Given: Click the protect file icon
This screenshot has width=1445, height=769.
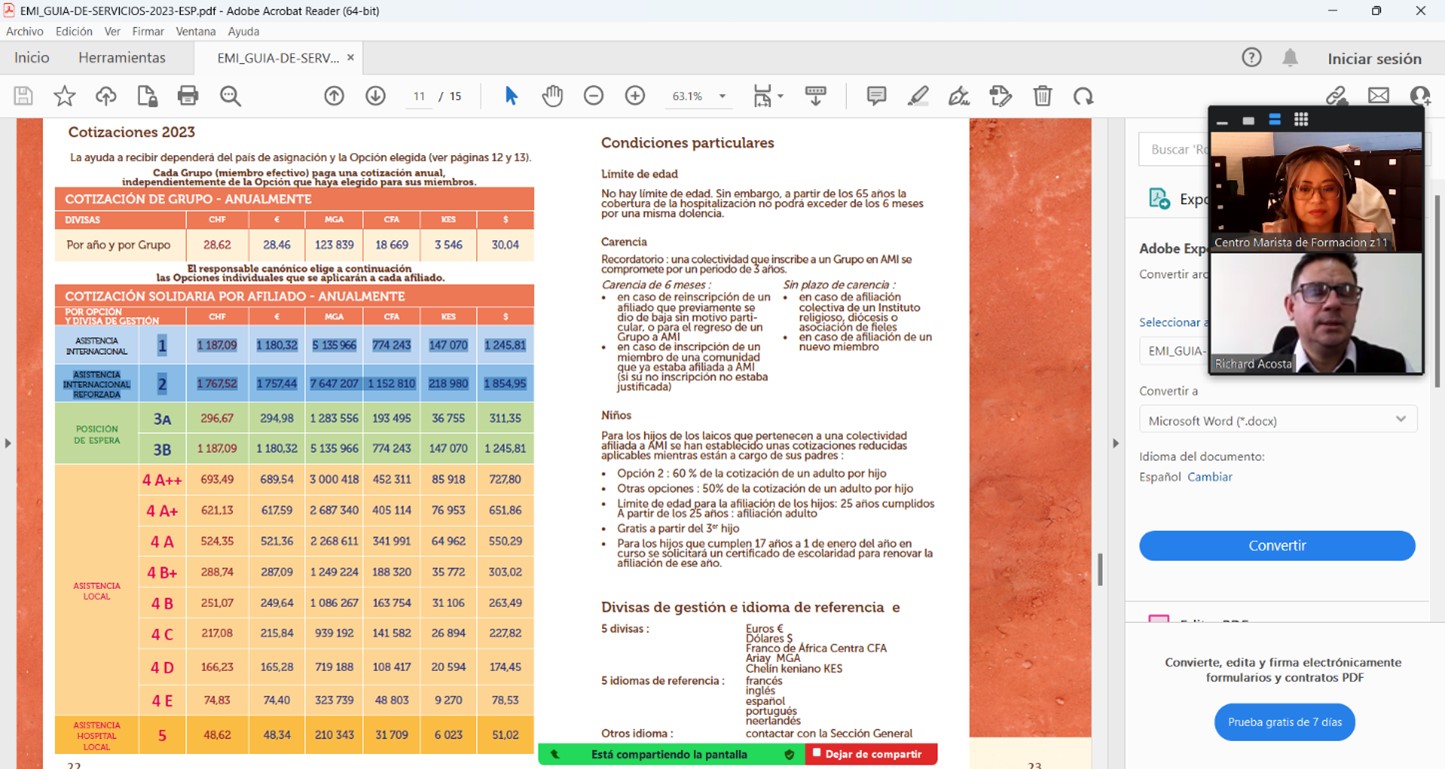Looking at the screenshot, I should [x=147, y=96].
